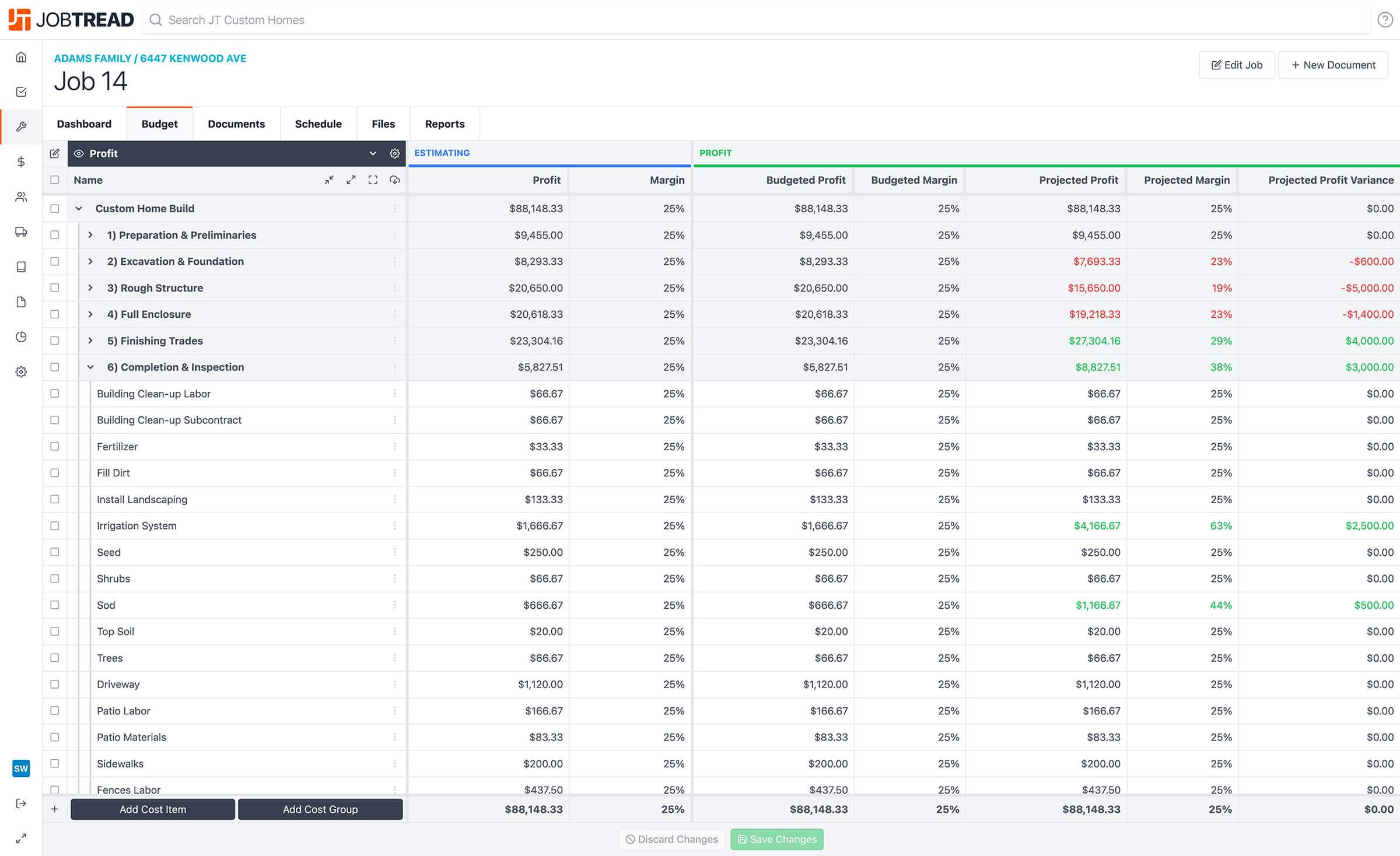Check the Irrigation System row checkbox

click(55, 525)
